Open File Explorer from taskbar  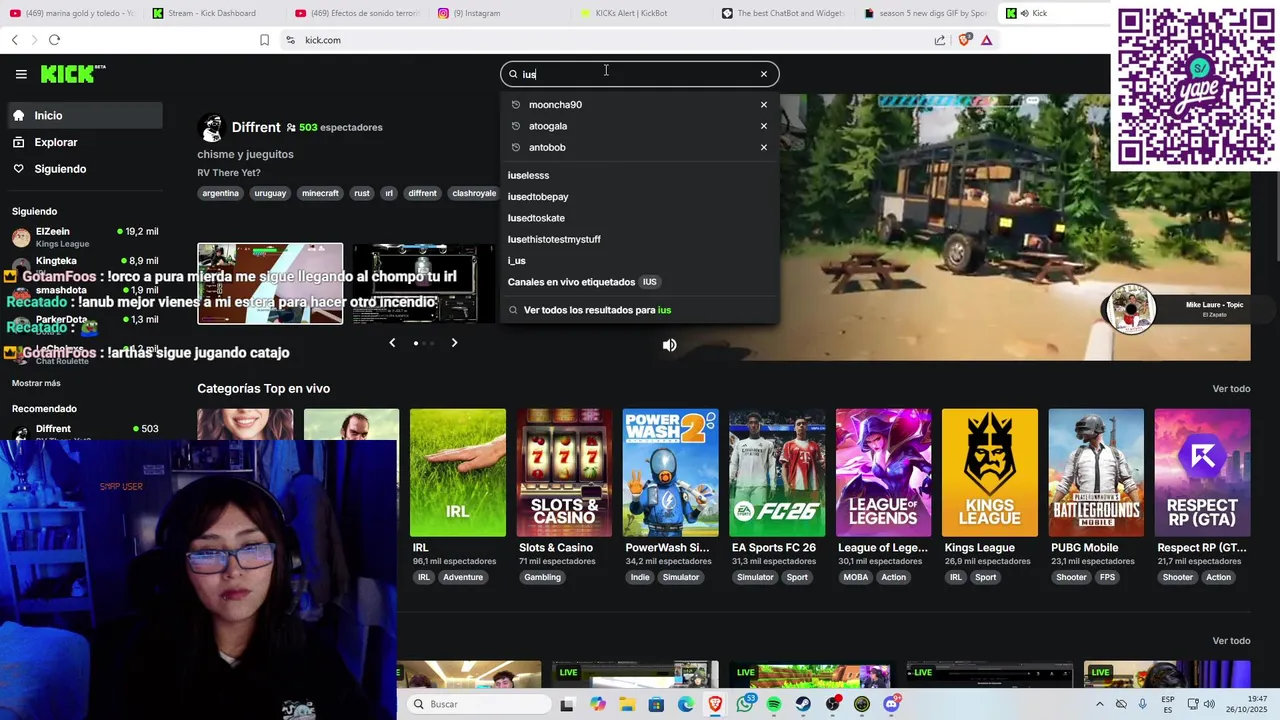[627, 704]
